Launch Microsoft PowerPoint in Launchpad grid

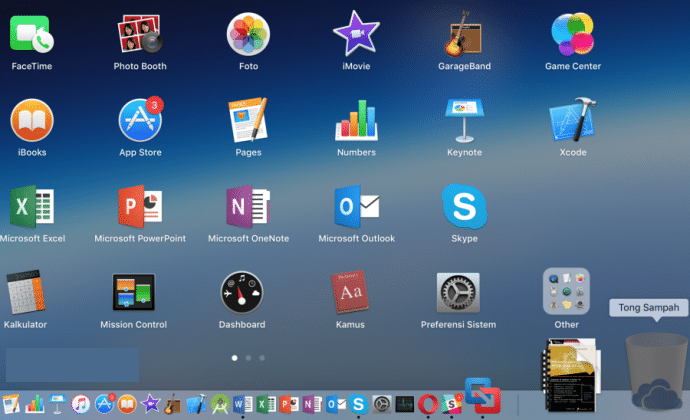pyautogui.click(x=140, y=206)
